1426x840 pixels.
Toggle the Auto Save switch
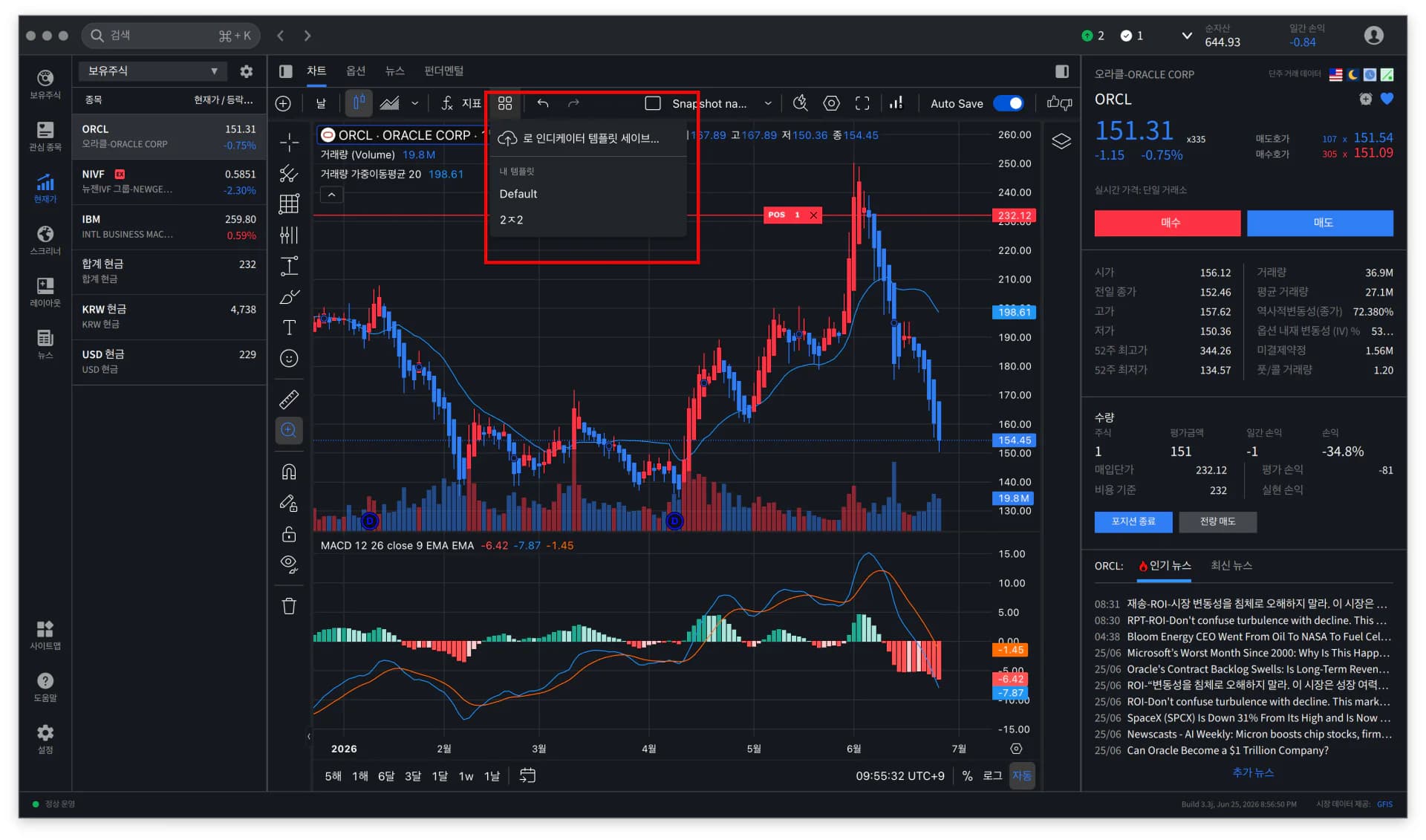[x=1009, y=103]
